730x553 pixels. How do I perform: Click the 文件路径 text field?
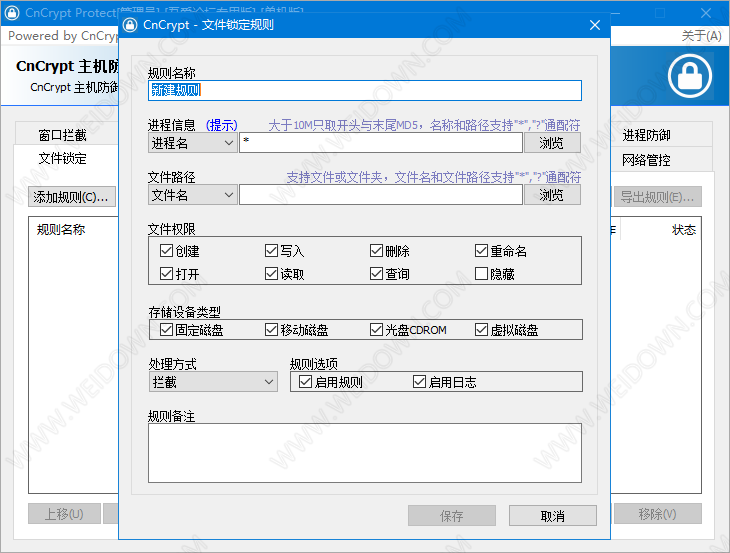(381, 195)
